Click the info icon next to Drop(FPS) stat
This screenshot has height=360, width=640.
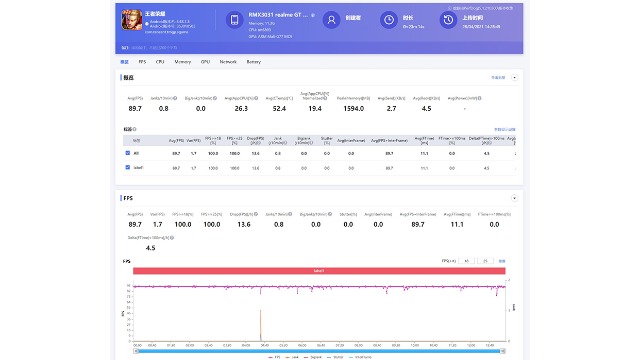[256, 214]
